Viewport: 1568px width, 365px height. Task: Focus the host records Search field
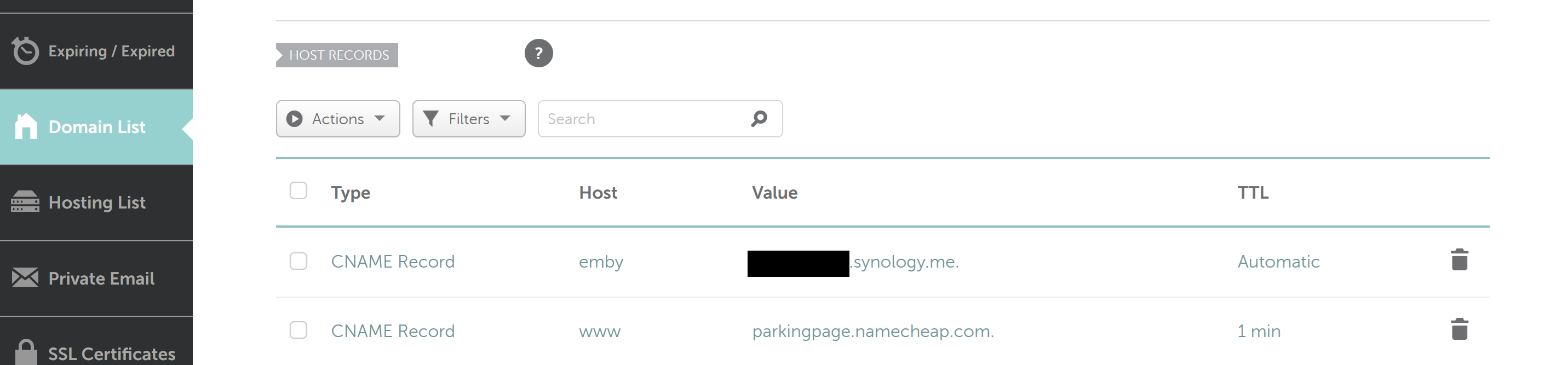pos(645,119)
